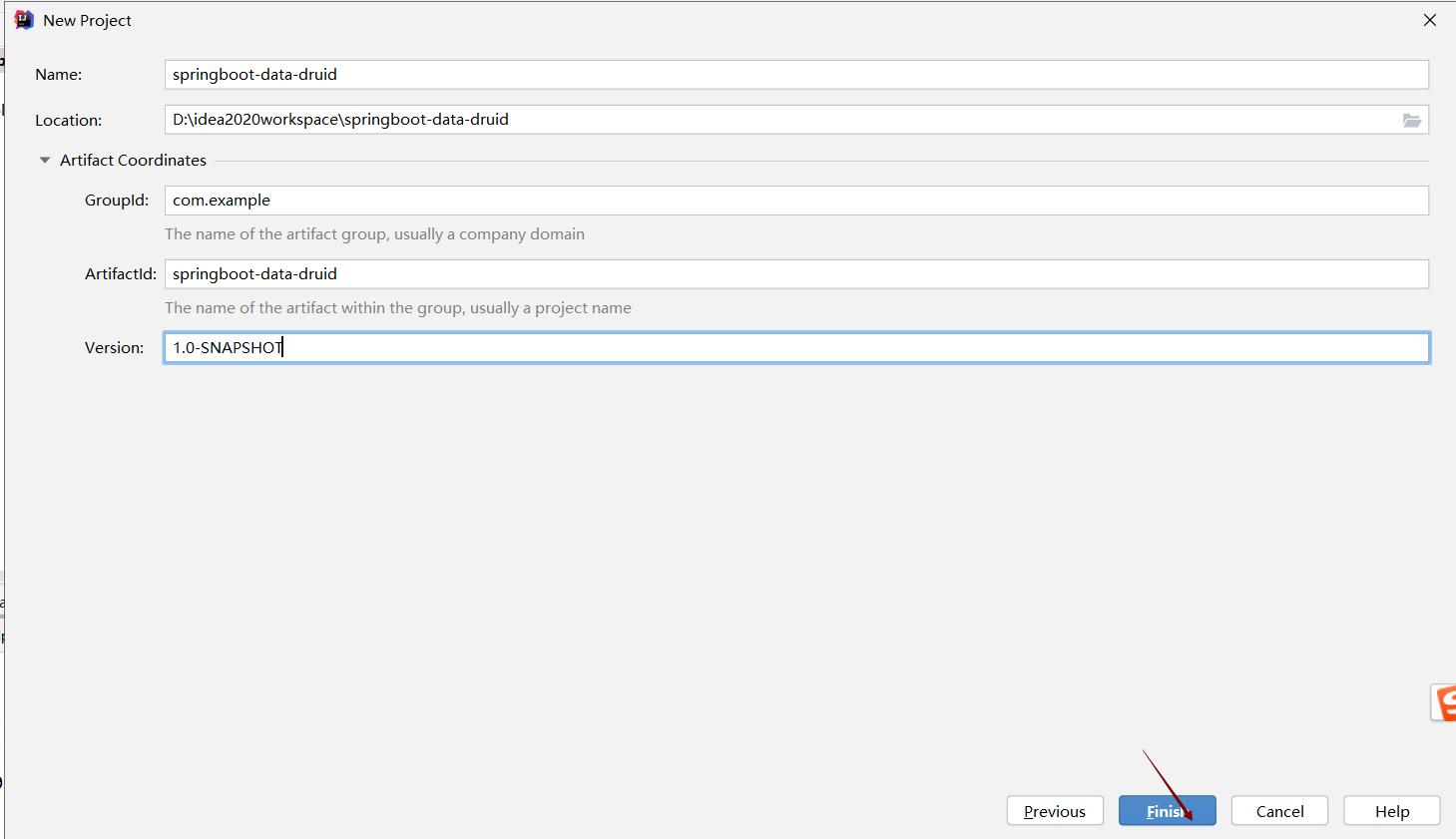Click the Artifact Coordinates section header
Viewport: 1456px width, 839px height.
133,160
